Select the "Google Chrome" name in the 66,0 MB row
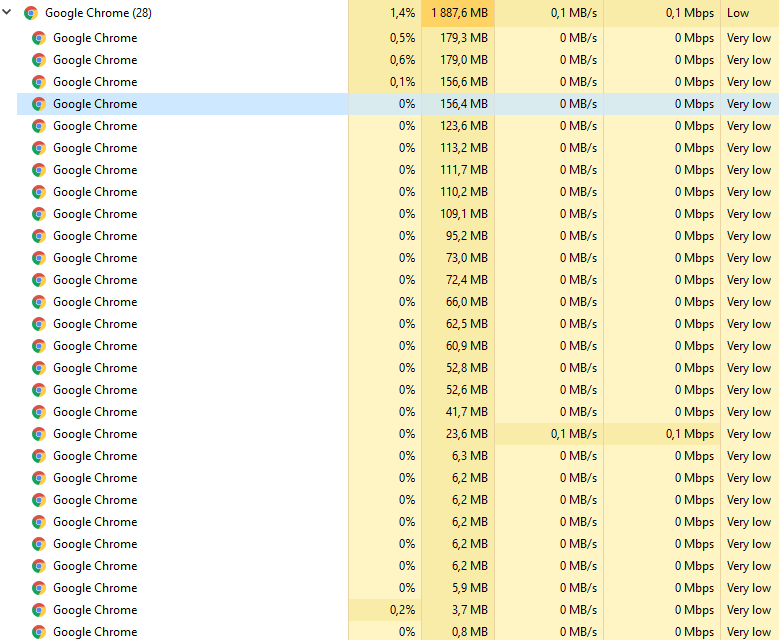779x640 pixels. (95, 302)
